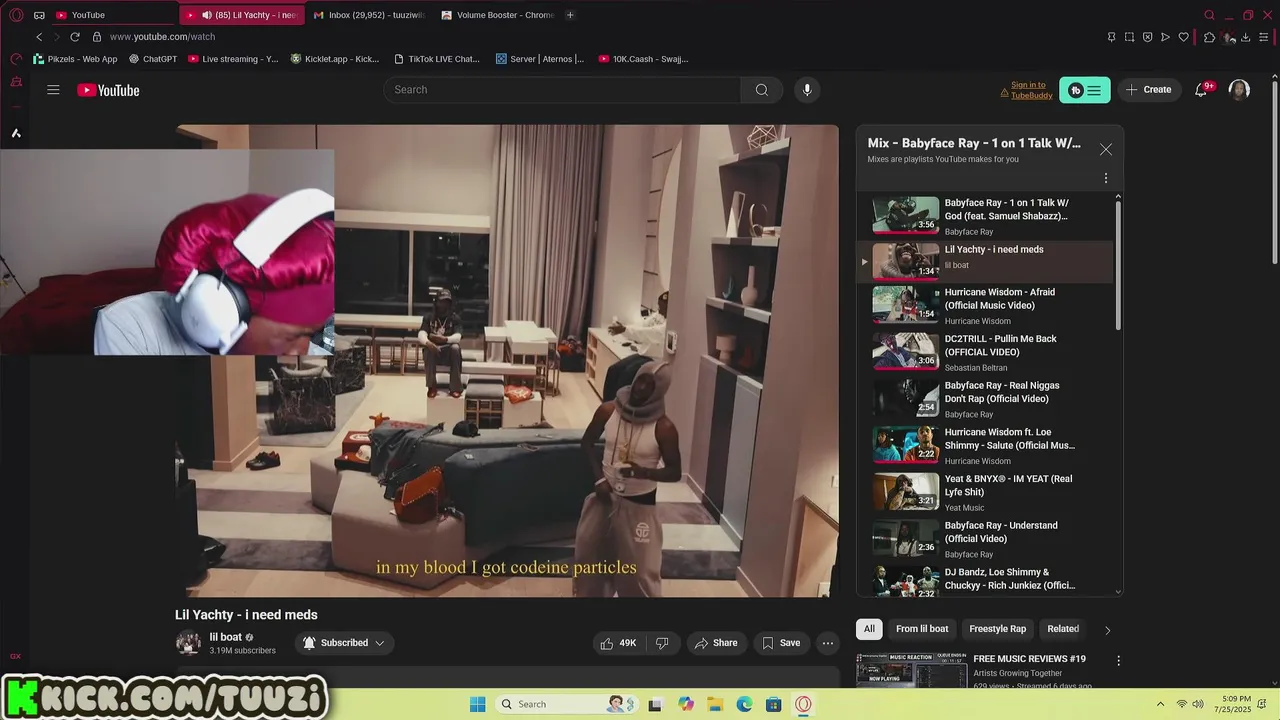
Task: Select the Freestyle Rap chip
Action: 997,629
